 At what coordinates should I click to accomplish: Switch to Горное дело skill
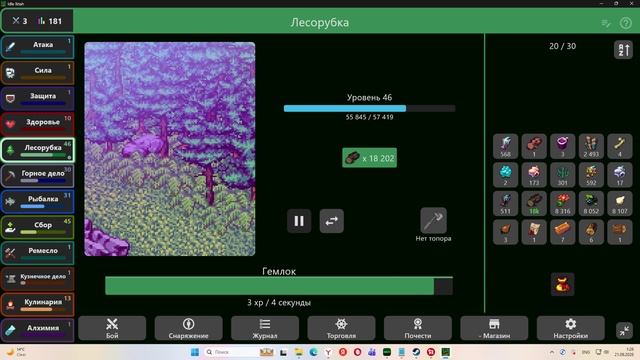coord(37,175)
